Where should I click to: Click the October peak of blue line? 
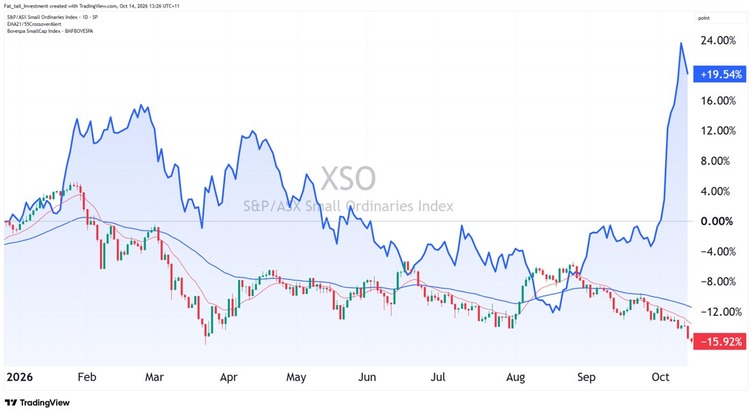pyautogui.click(x=681, y=43)
